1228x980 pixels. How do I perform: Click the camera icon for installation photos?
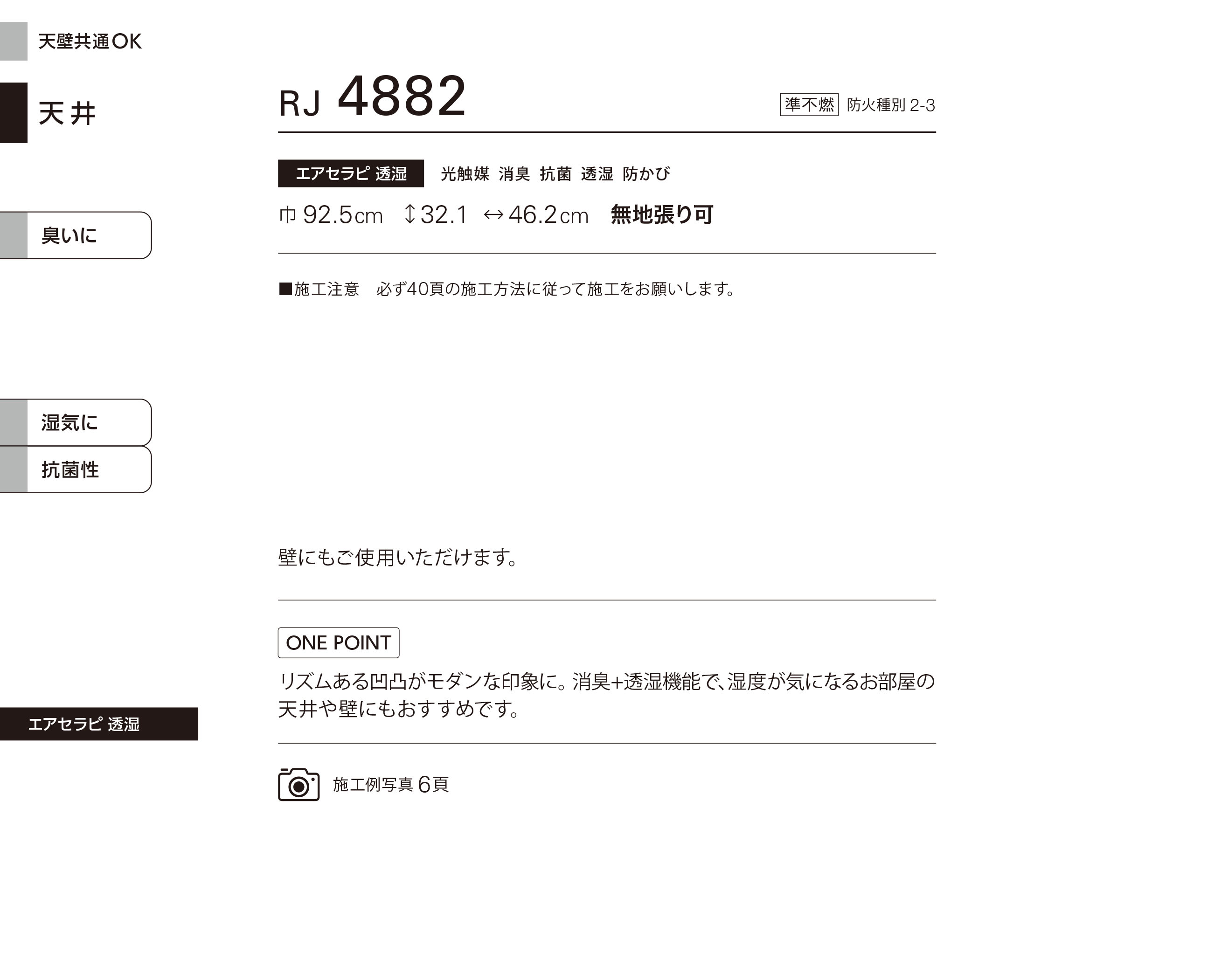pyautogui.click(x=298, y=785)
